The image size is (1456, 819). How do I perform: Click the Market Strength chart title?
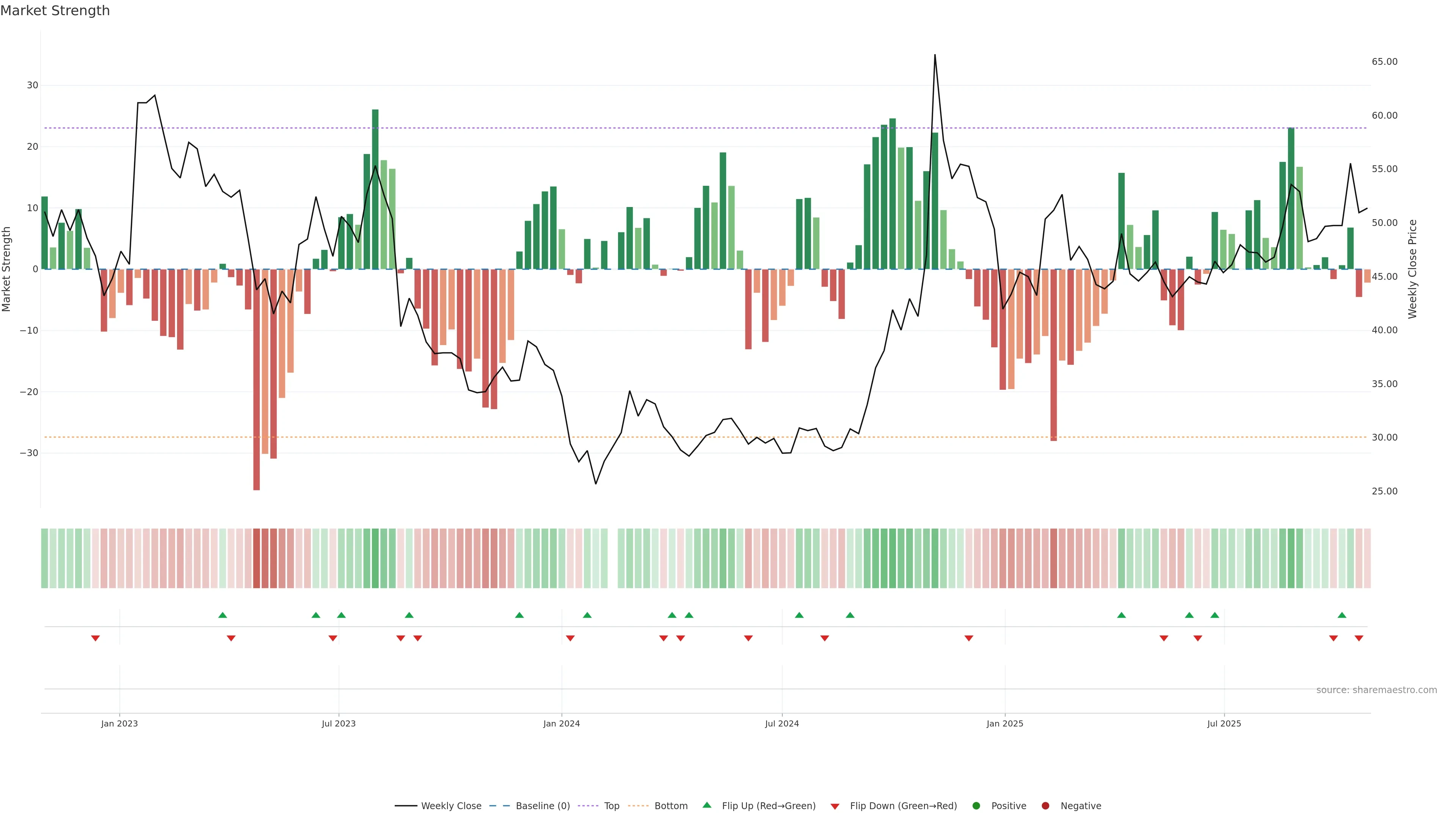point(55,11)
